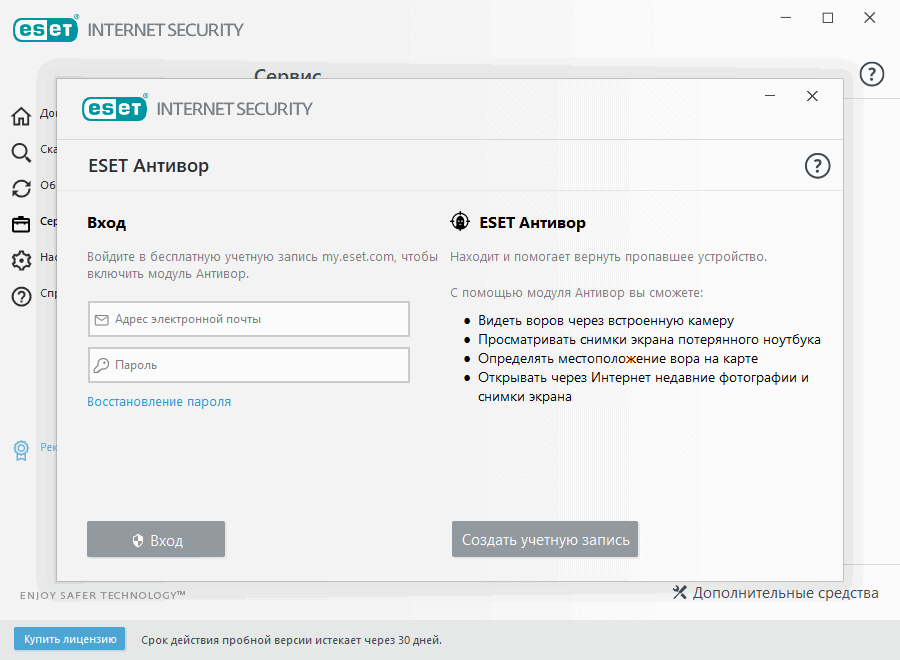The width and height of the screenshot is (900, 660).
Task: Click the sidebar Help question mark icon
Action: pos(21,296)
